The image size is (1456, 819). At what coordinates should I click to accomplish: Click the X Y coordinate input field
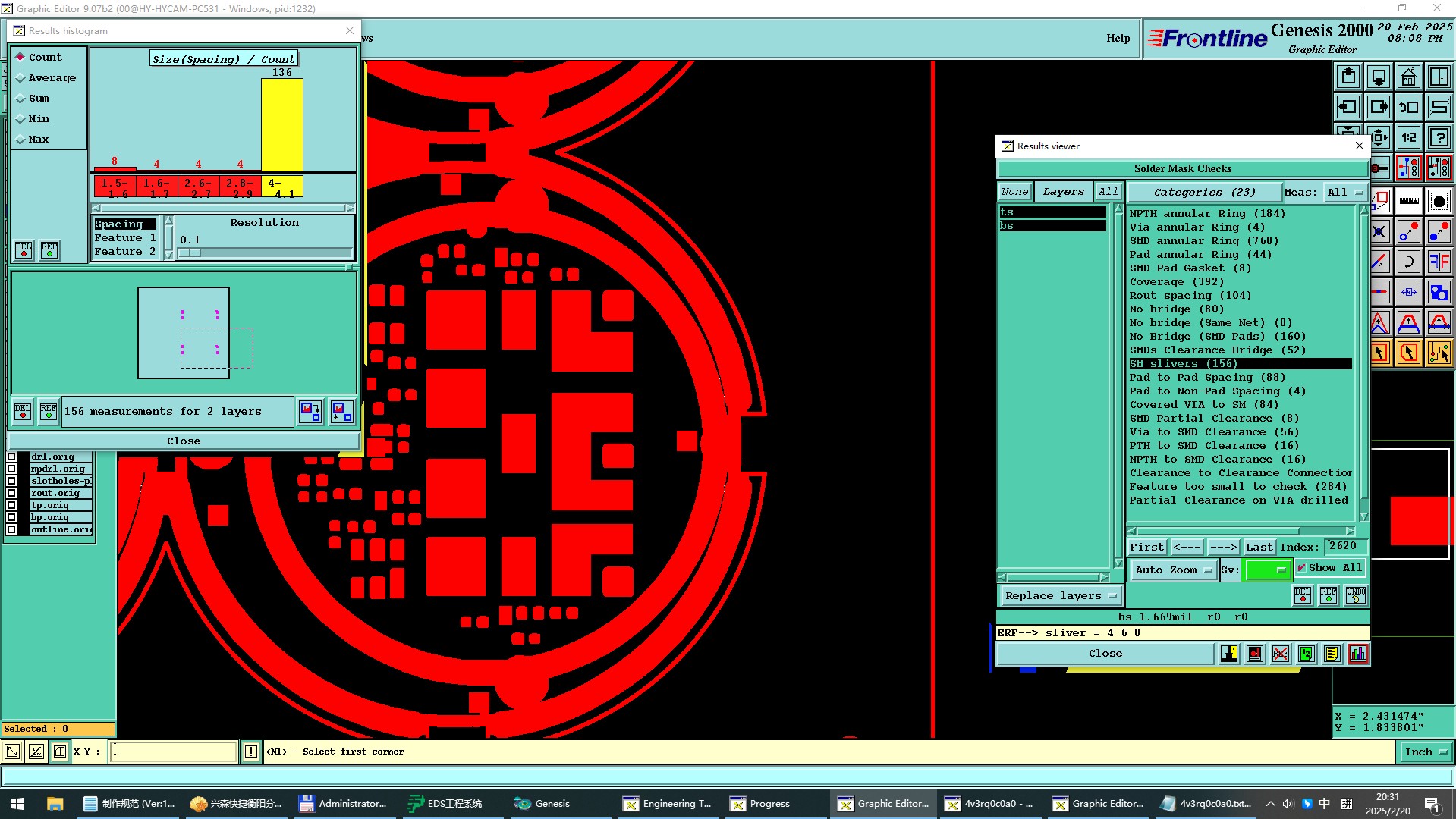(x=174, y=752)
